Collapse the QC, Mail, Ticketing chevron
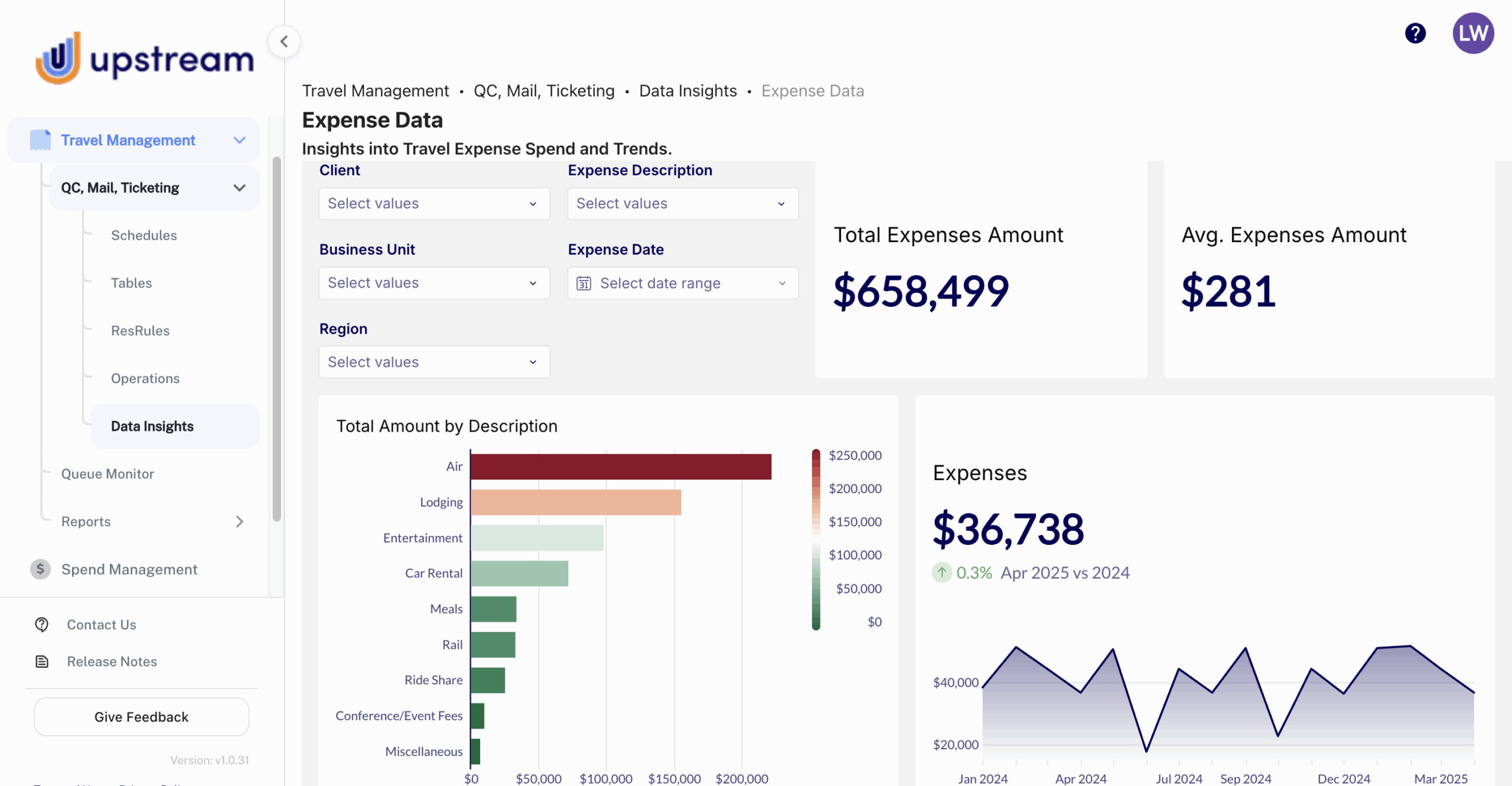Image resolution: width=1512 pixels, height=786 pixels. pos(239,188)
